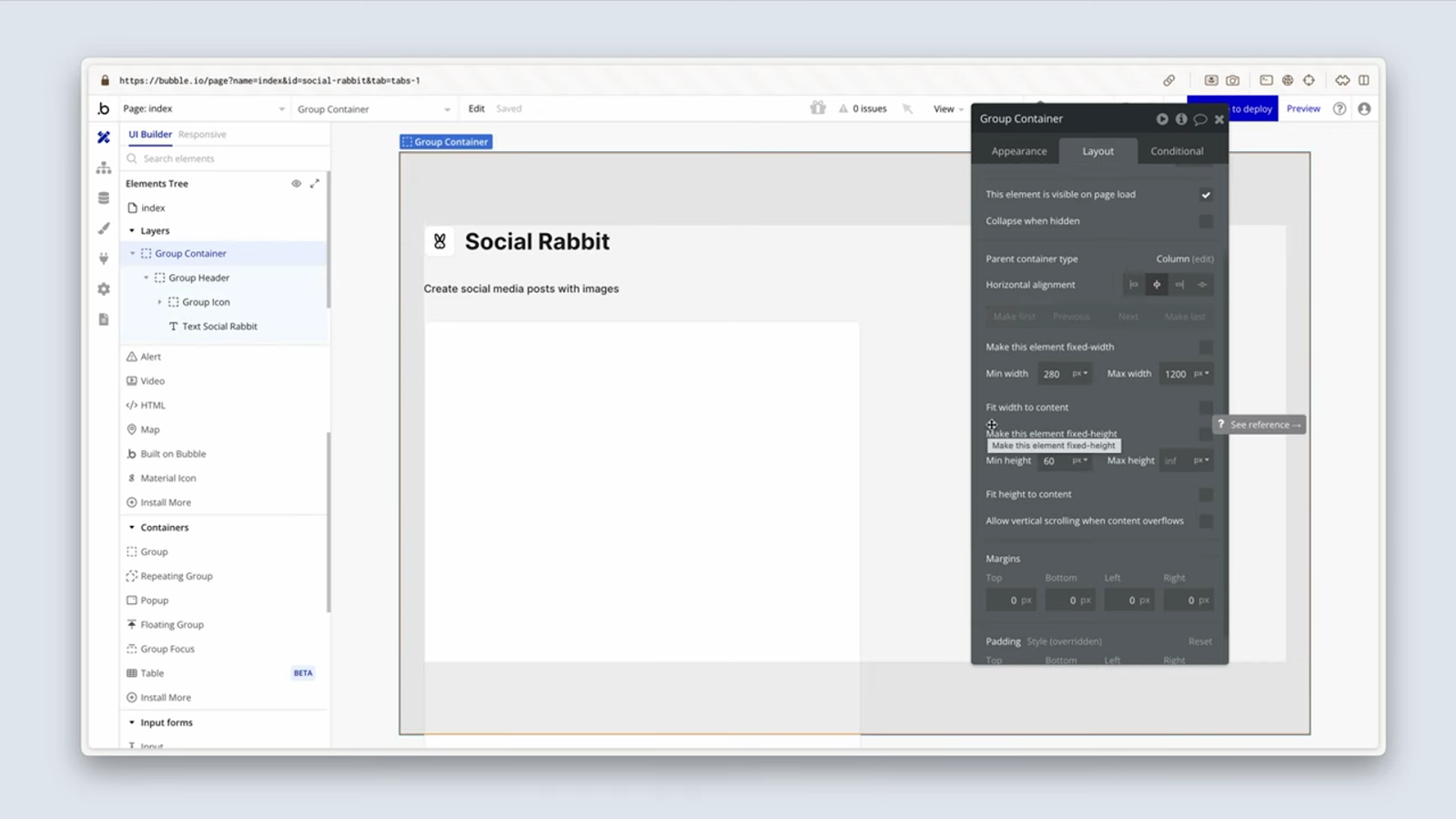The height and width of the screenshot is (819, 1456).
Task: Expand the Elements Tree panel using the diagonal arrows
Action: (x=315, y=184)
